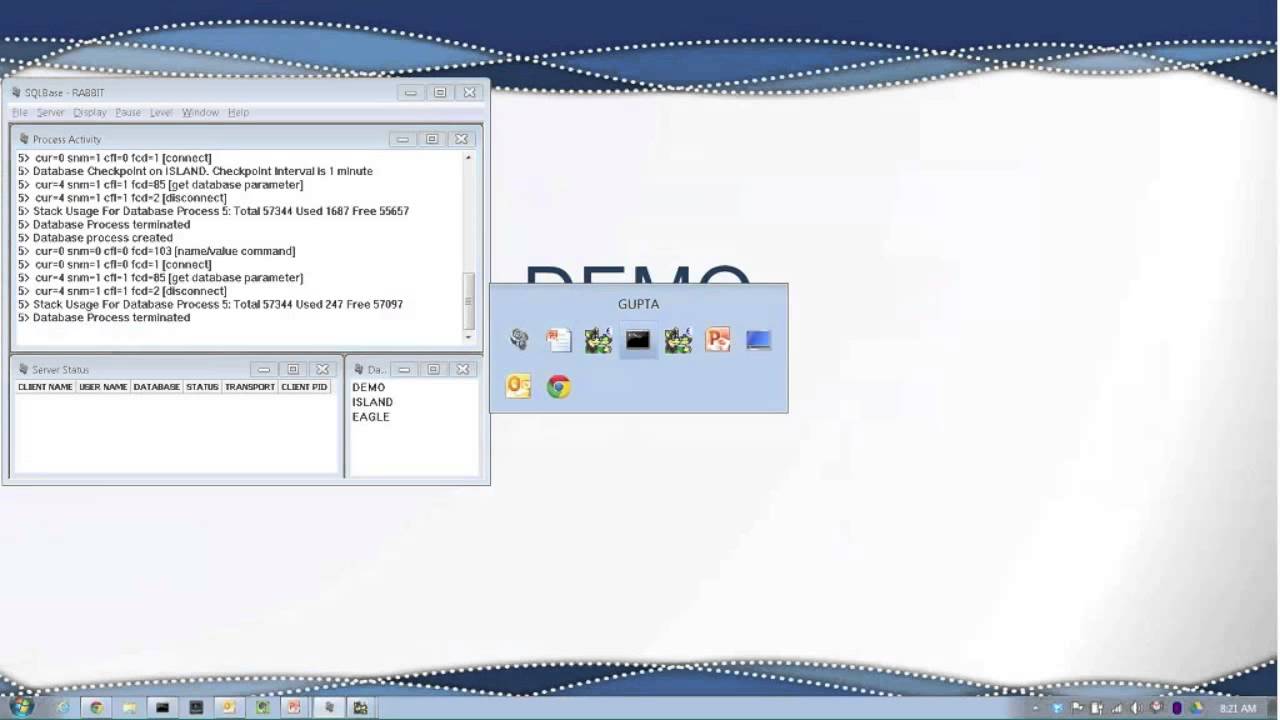Viewport: 1280px width, 720px height.
Task: Click the GUPTA label in the window switcher
Action: pyautogui.click(x=638, y=304)
